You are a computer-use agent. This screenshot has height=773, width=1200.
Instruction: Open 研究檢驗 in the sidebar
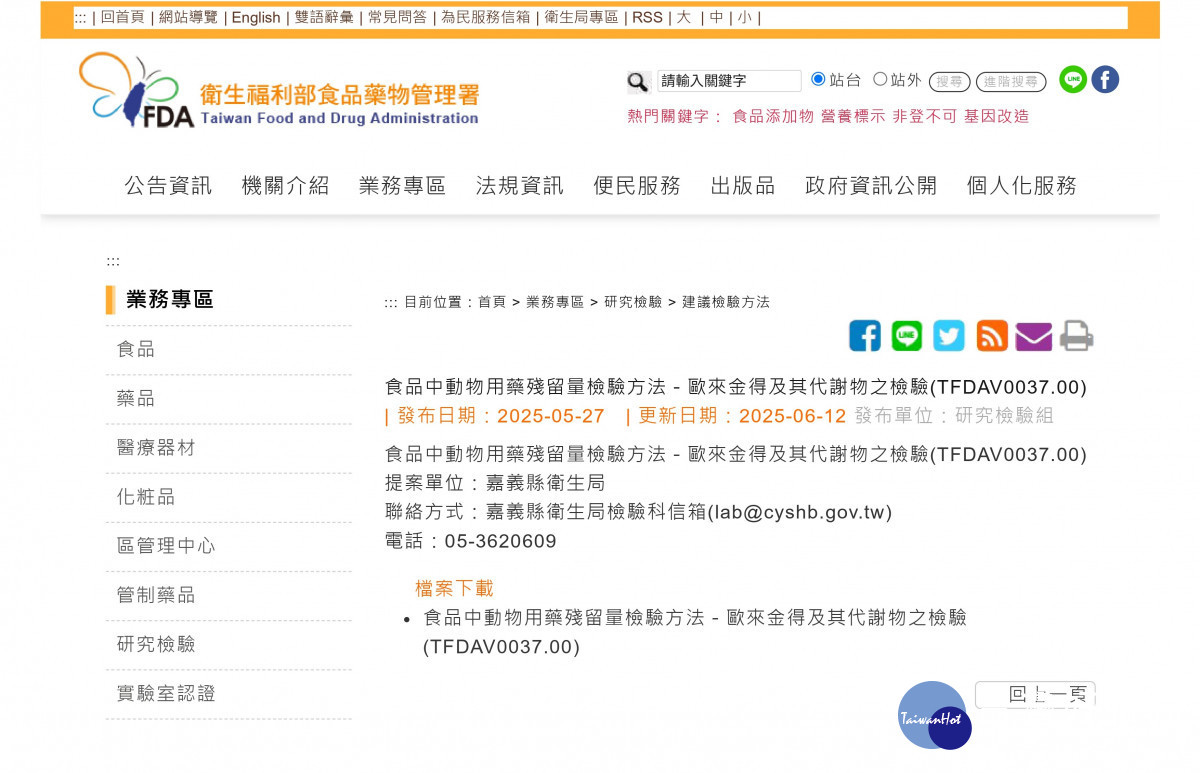[156, 643]
